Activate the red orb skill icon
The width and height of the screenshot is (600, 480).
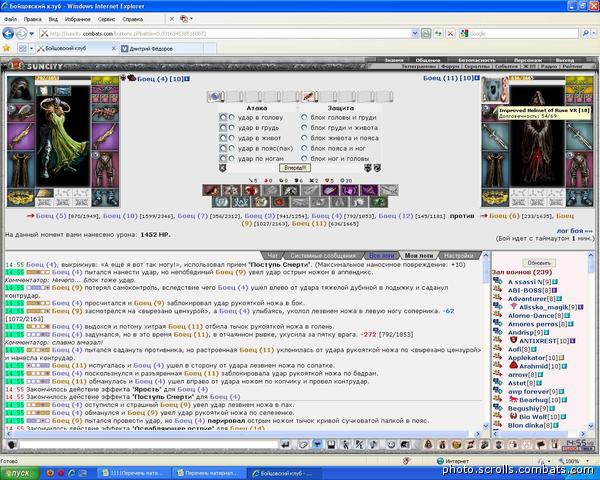pos(251,190)
